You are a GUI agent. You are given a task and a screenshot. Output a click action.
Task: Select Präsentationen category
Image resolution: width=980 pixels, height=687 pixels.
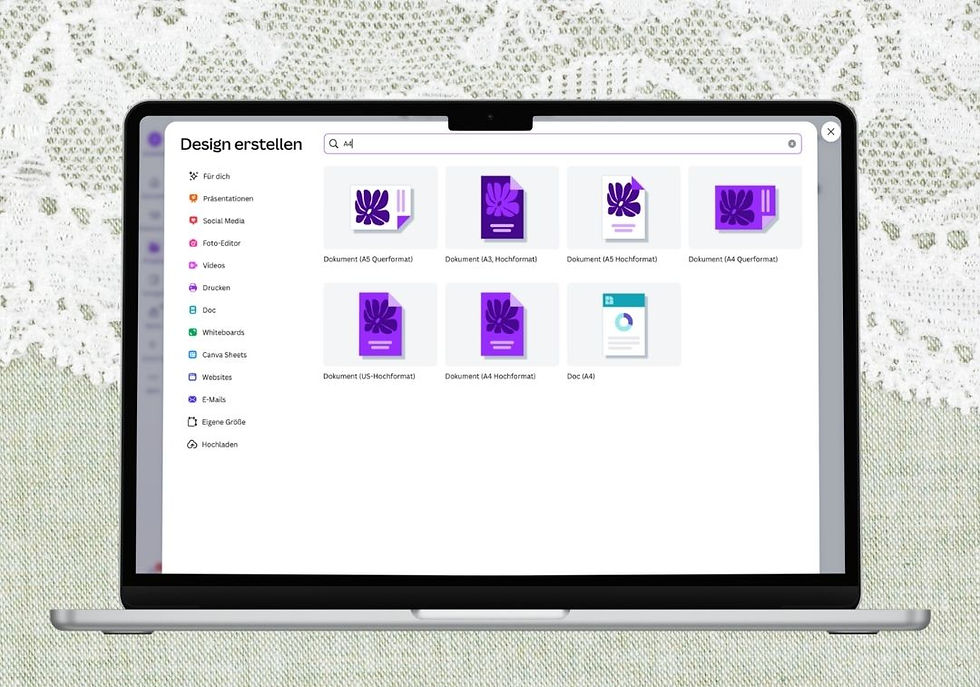[x=228, y=198]
